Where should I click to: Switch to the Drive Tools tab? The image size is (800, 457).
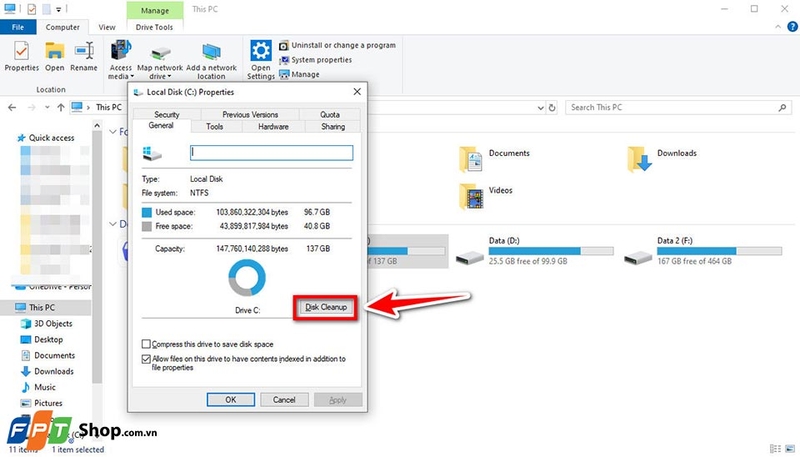click(154, 27)
